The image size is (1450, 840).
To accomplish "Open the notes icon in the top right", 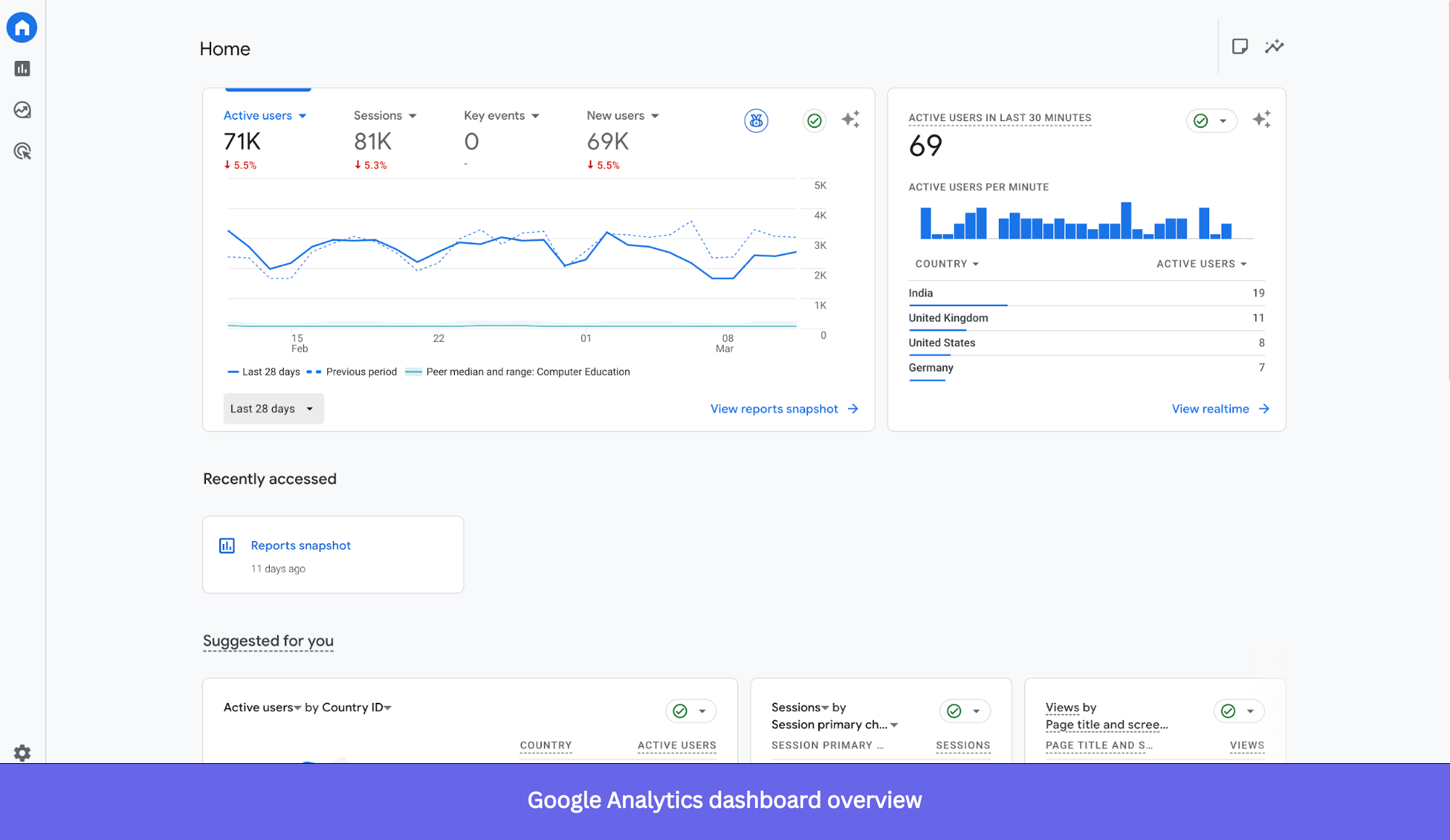I will point(1240,46).
